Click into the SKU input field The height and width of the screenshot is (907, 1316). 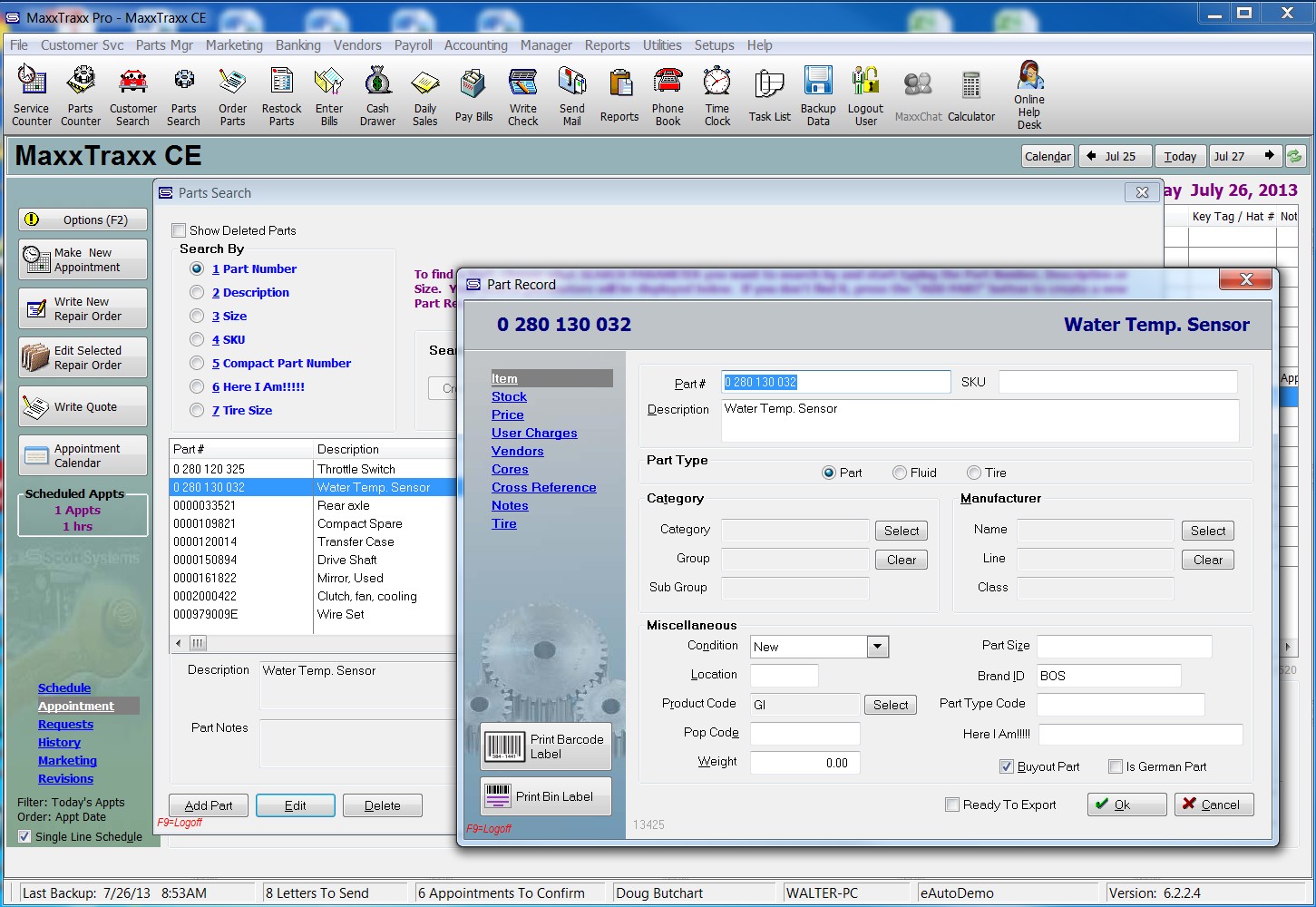coord(1117,382)
